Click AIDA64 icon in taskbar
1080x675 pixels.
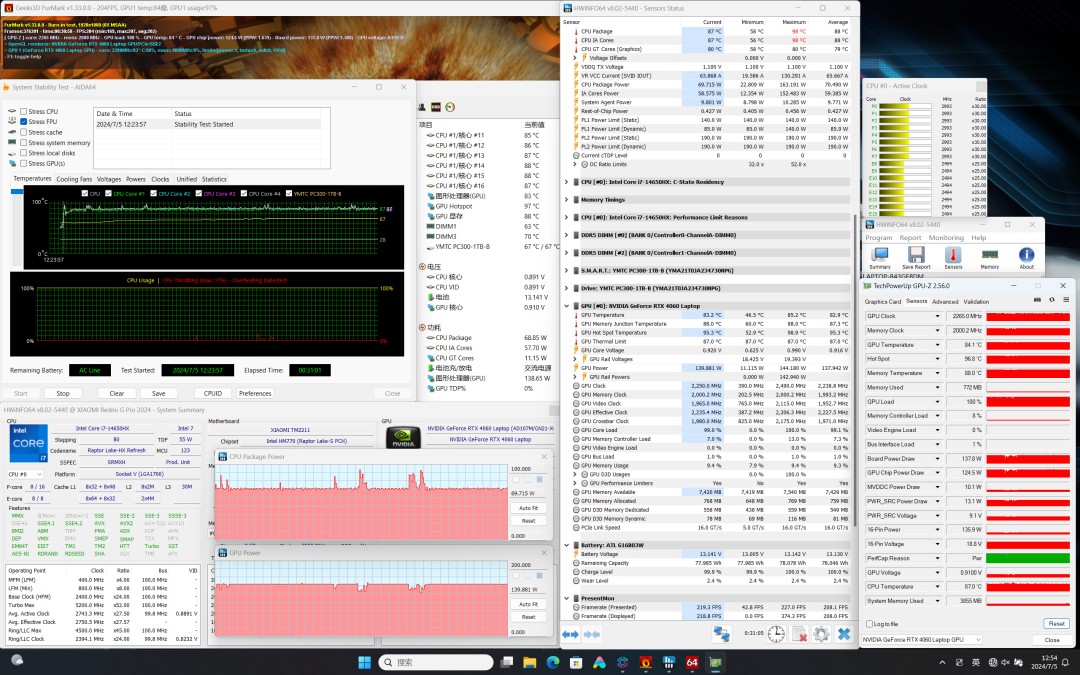point(692,663)
